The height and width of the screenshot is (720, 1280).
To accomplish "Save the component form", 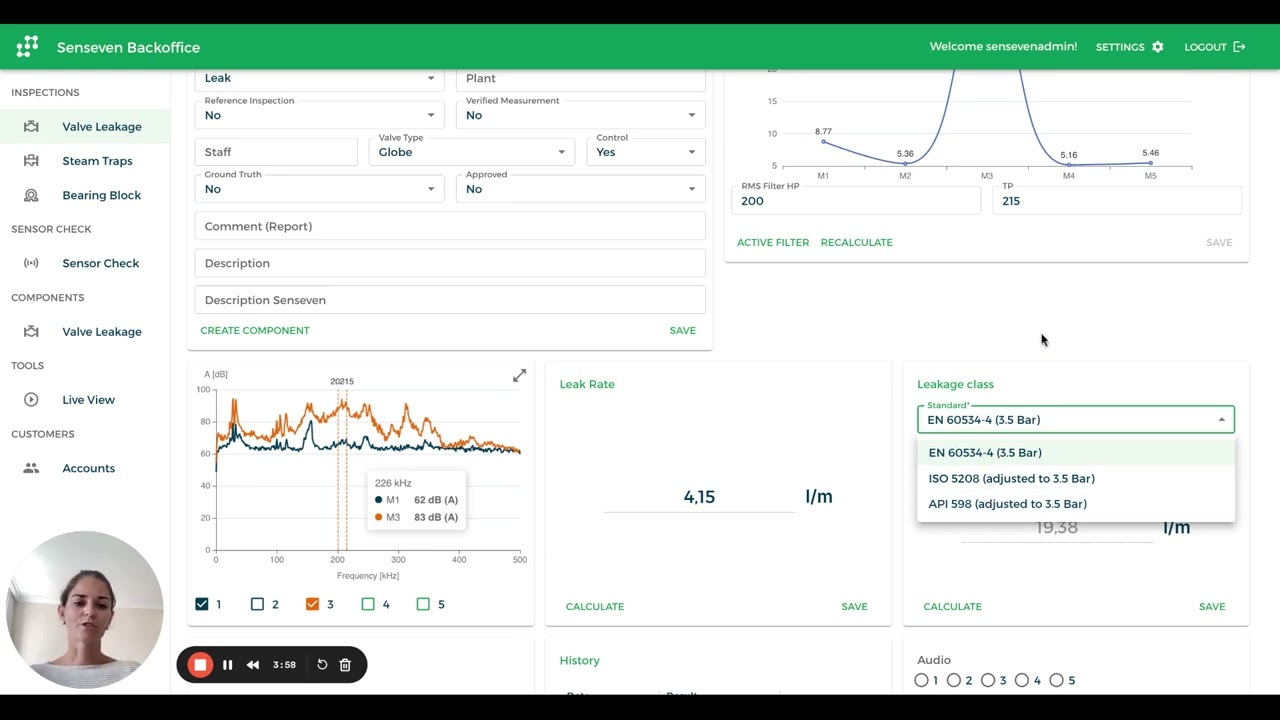I will tap(683, 330).
